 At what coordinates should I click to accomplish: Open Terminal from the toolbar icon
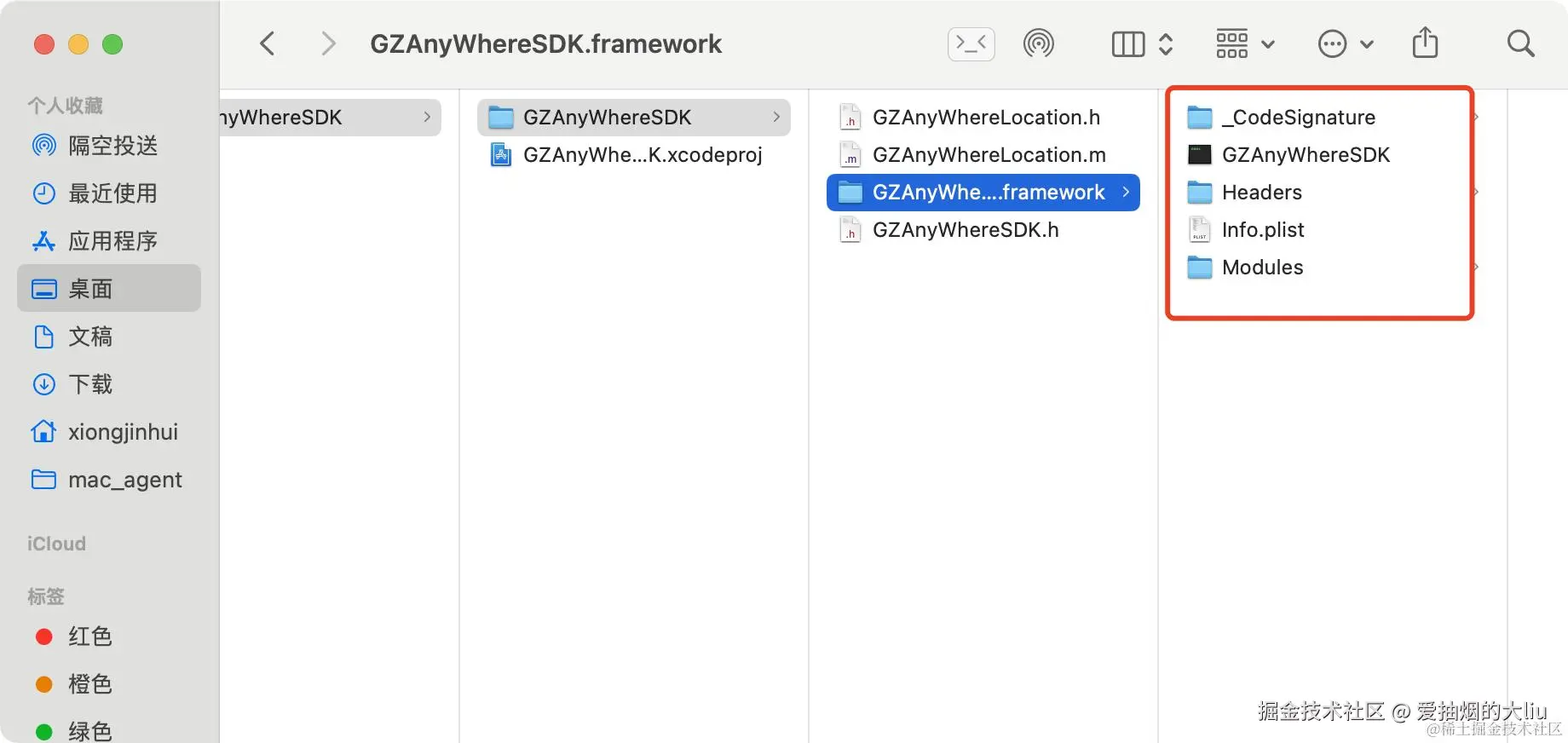(x=971, y=43)
